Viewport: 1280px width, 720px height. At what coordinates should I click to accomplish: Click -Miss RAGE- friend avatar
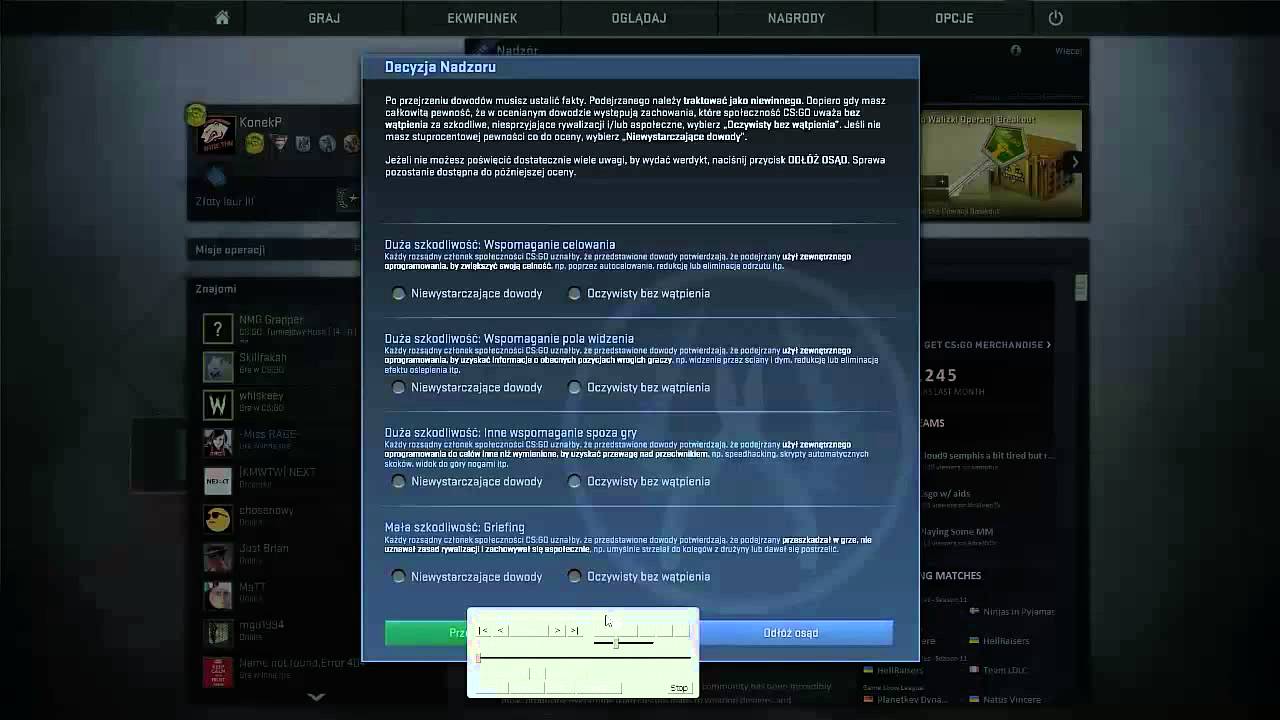(x=218, y=443)
